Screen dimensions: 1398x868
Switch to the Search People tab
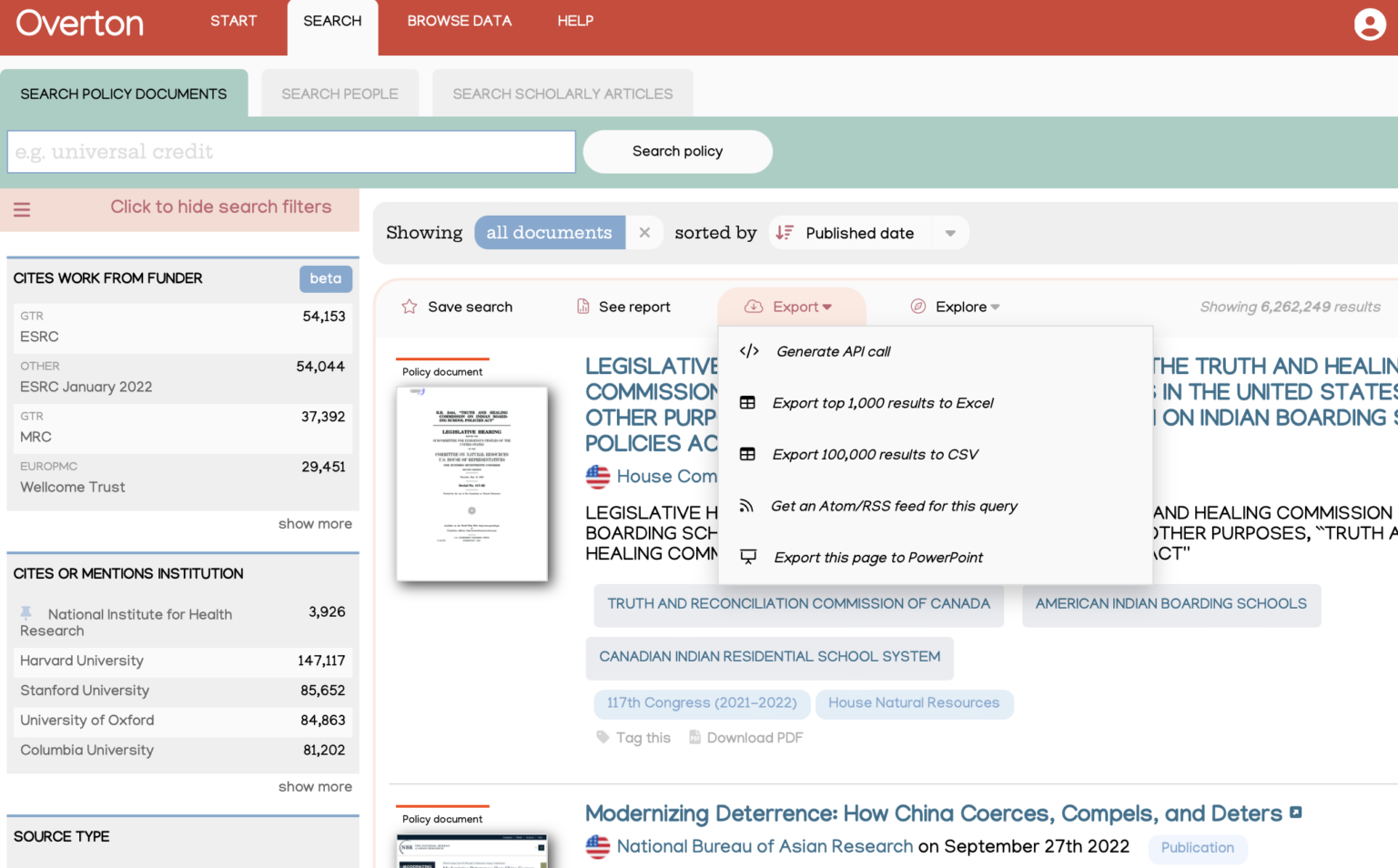(339, 93)
